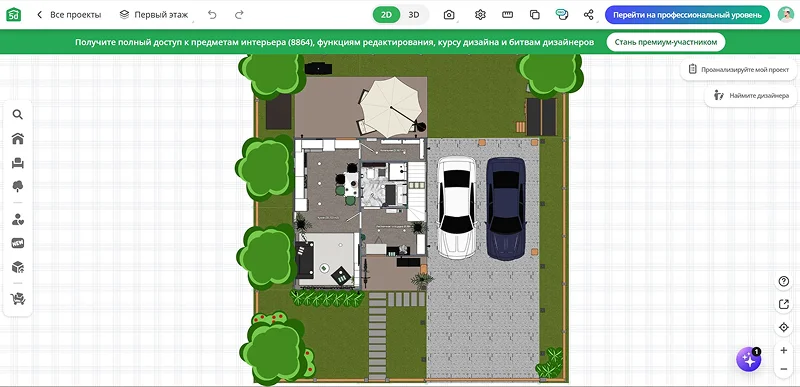Image resolution: width=800 pixels, height=387 pixels.
Task: Click the copy/duplicate icon
Action: pyautogui.click(x=535, y=15)
